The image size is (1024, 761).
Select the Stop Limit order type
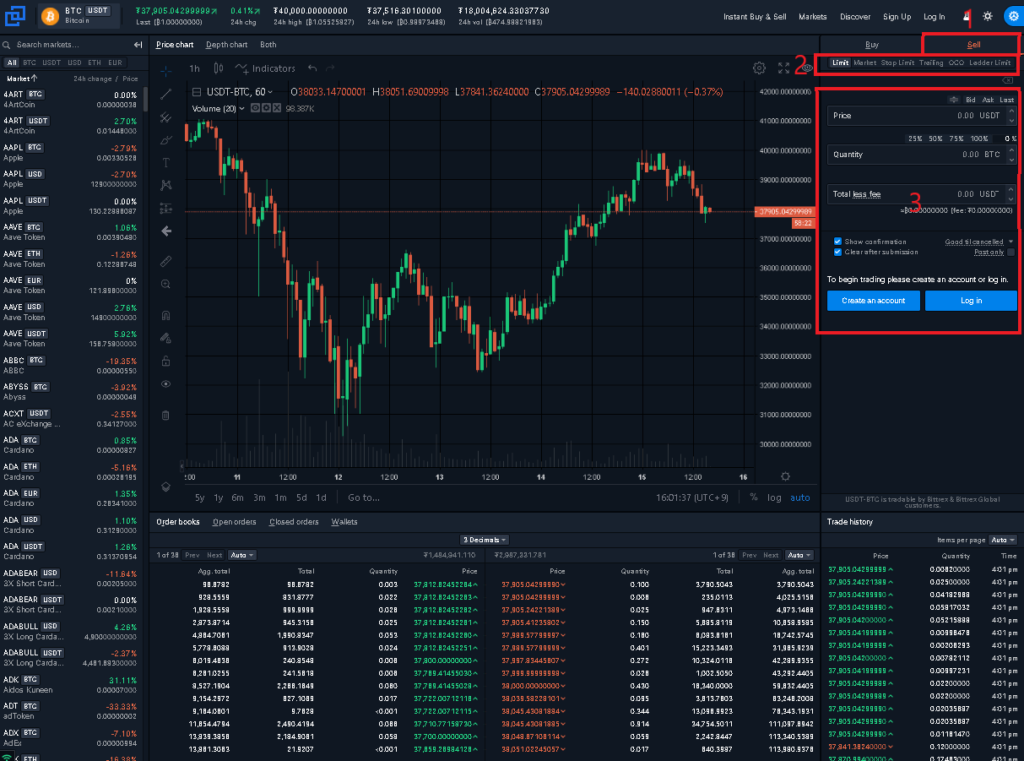pyautogui.click(x=897, y=63)
